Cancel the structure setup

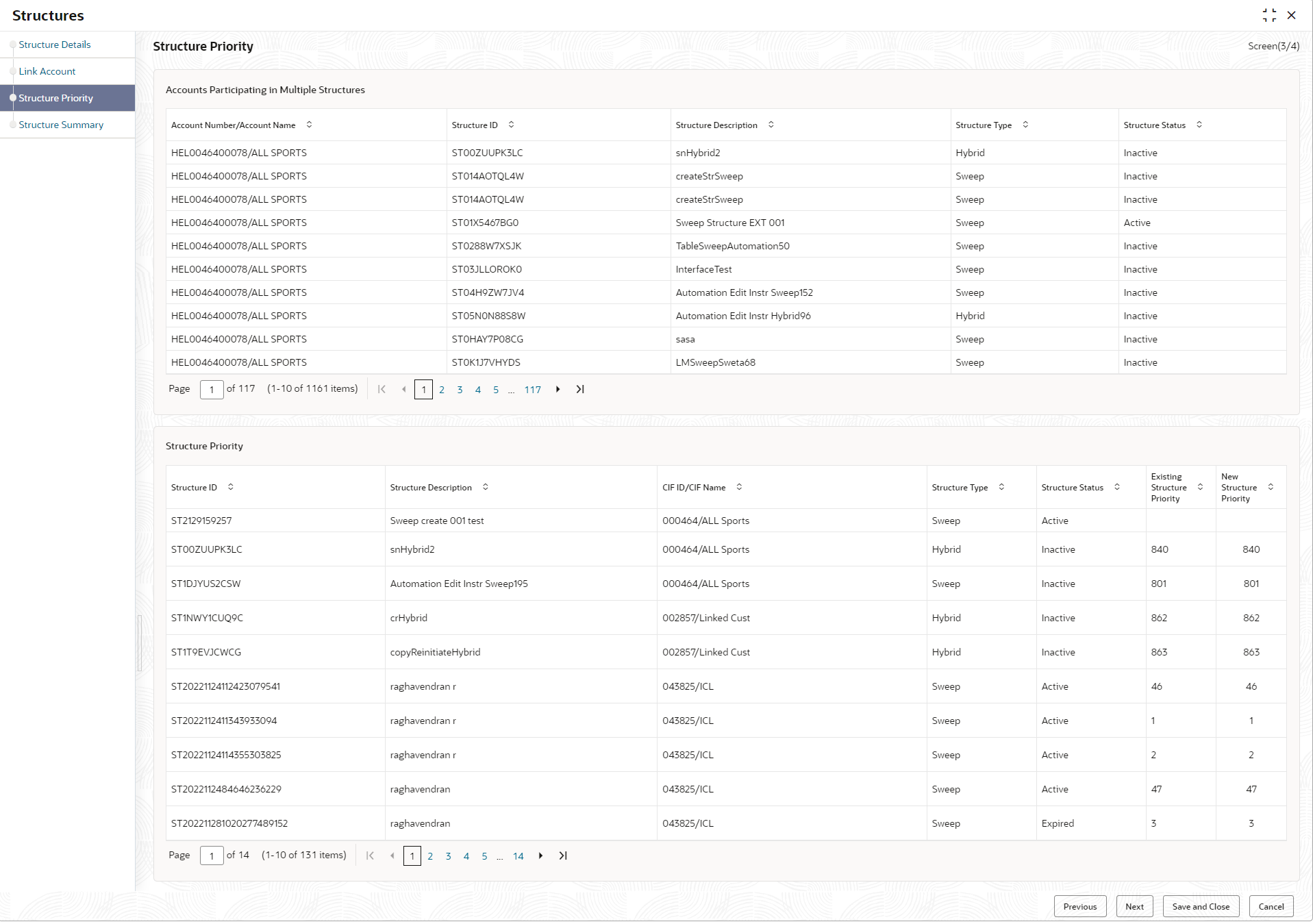click(1271, 906)
